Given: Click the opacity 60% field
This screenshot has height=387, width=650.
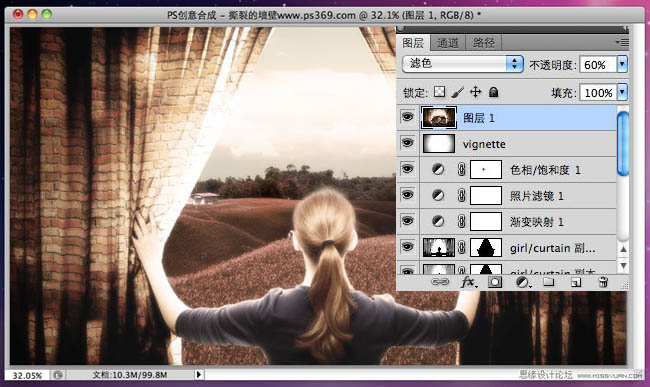Looking at the screenshot, I should tap(598, 65).
